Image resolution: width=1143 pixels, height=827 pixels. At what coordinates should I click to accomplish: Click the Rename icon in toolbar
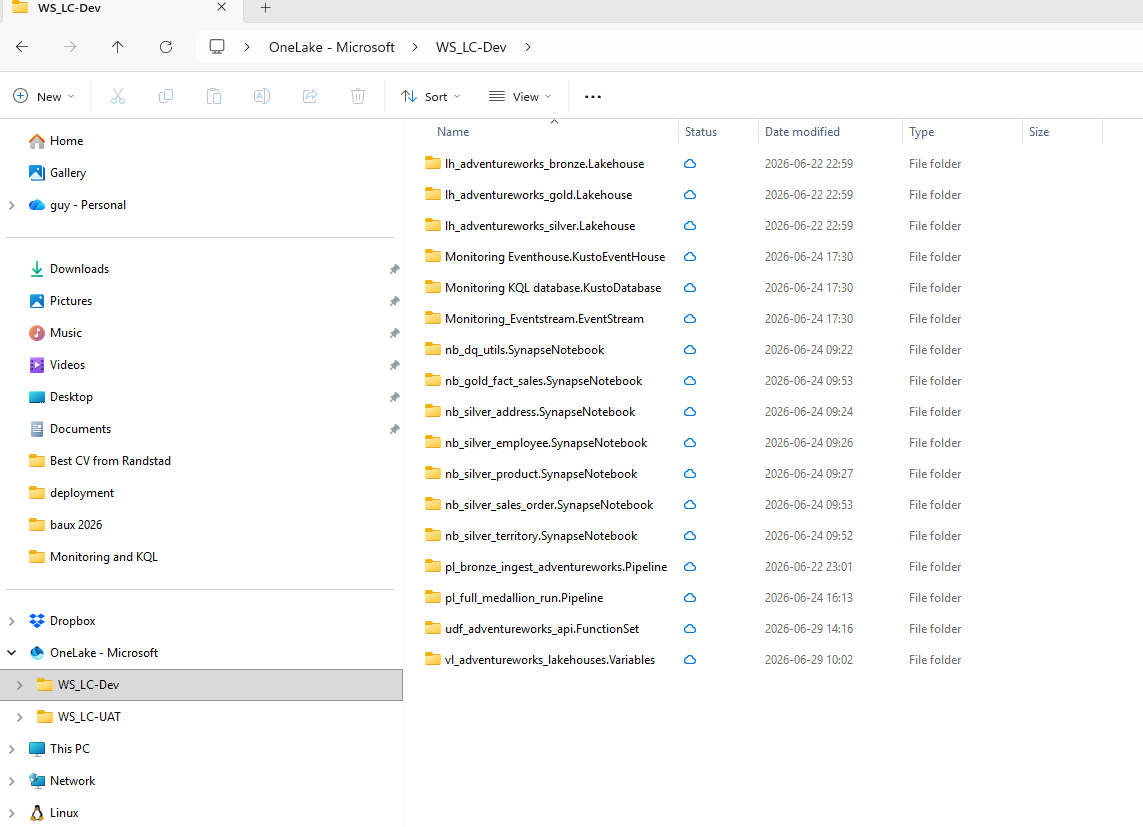pos(262,96)
